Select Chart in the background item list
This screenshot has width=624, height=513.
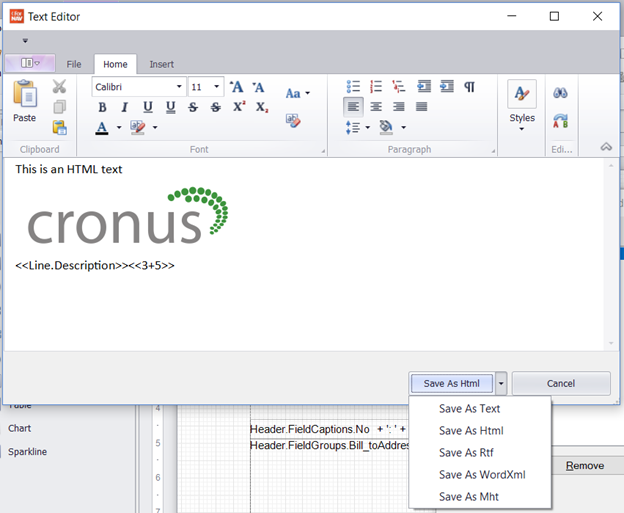click(x=20, y=429)
